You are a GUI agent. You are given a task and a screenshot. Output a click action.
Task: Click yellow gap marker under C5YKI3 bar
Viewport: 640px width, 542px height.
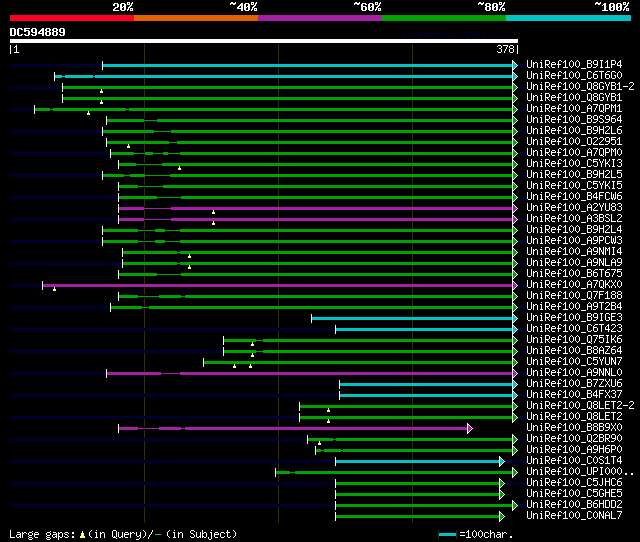point(179,168)
